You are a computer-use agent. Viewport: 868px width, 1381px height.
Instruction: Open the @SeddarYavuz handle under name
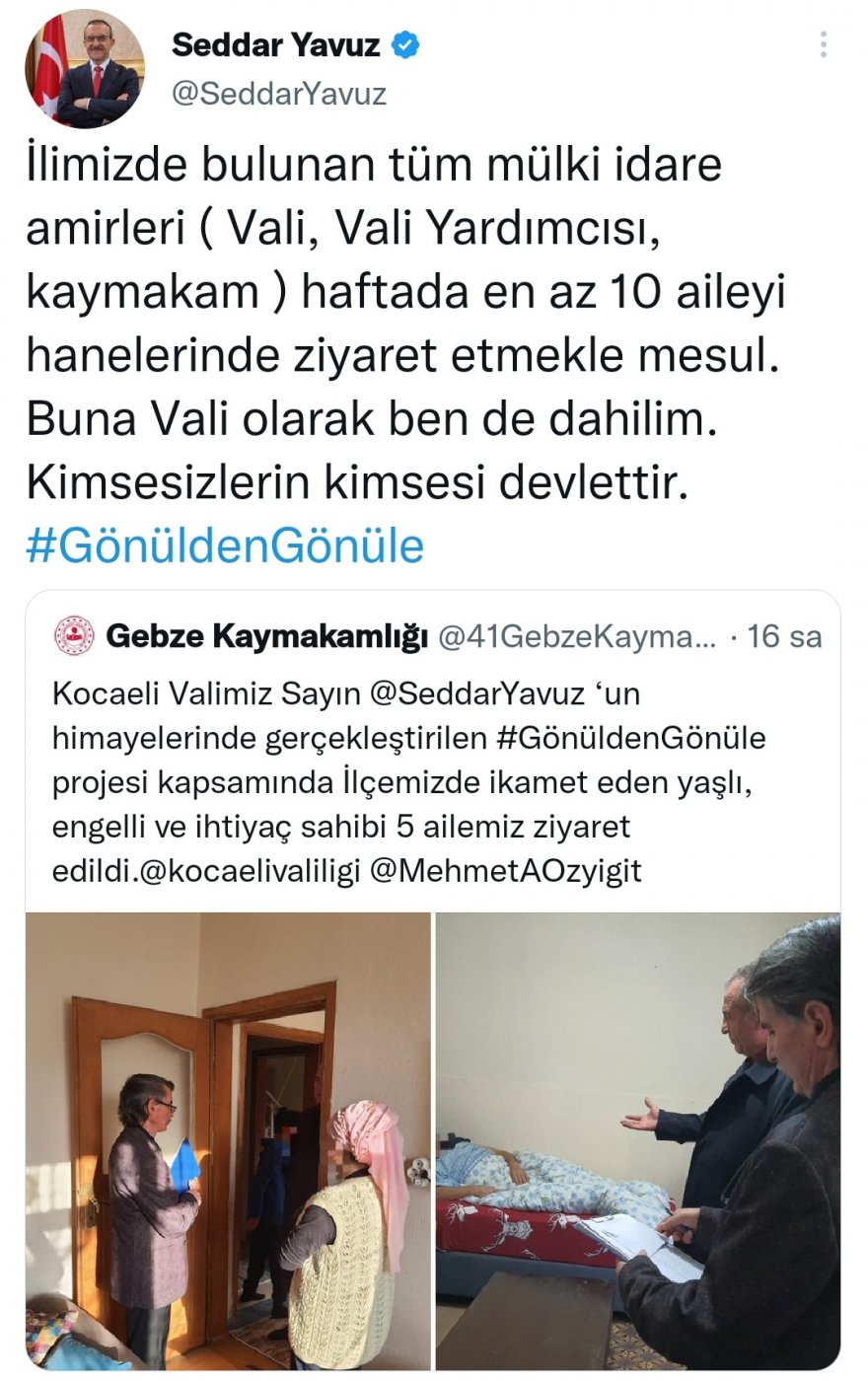(x=279, y=94)
